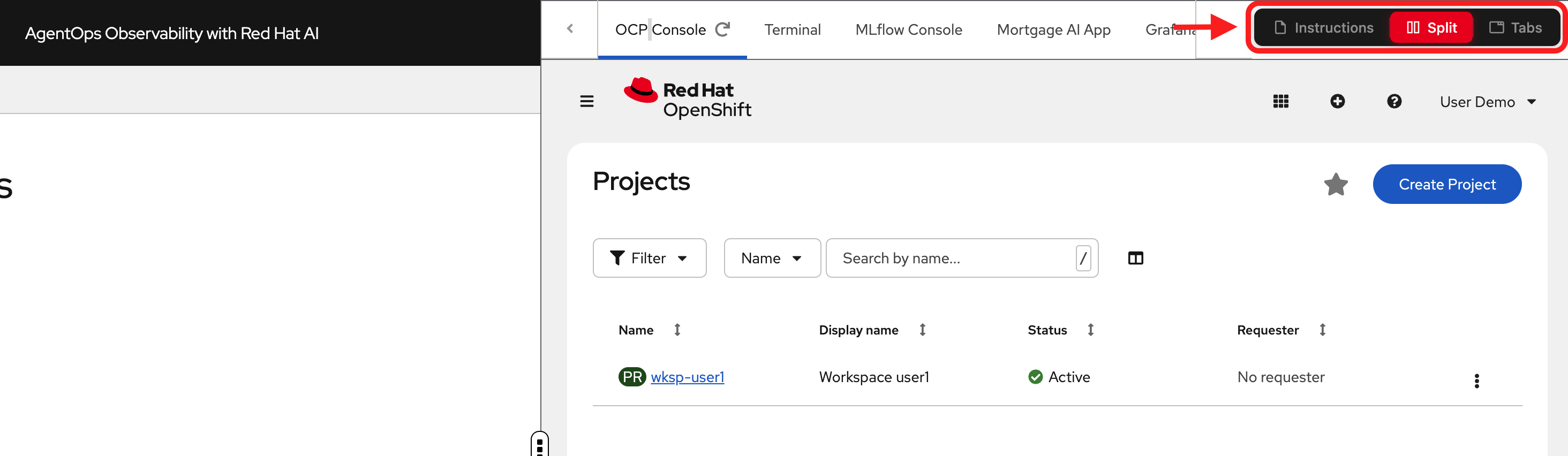Image resolution: width=1568 pixels, height=456 pixels.
Task: Click the PR project badge icon
Action: point(632,377)
